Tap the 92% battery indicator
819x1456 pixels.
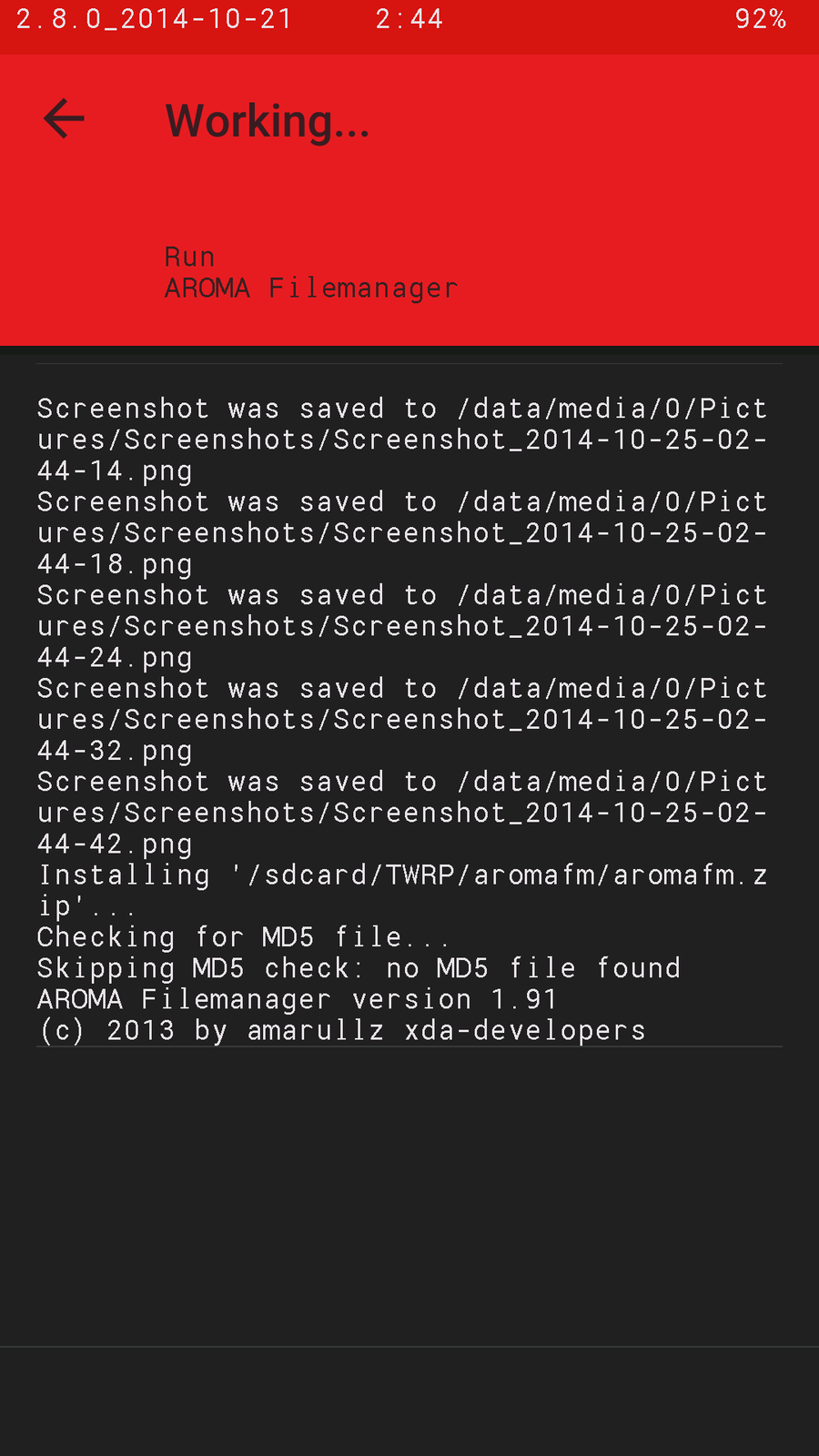pos(760,19)
